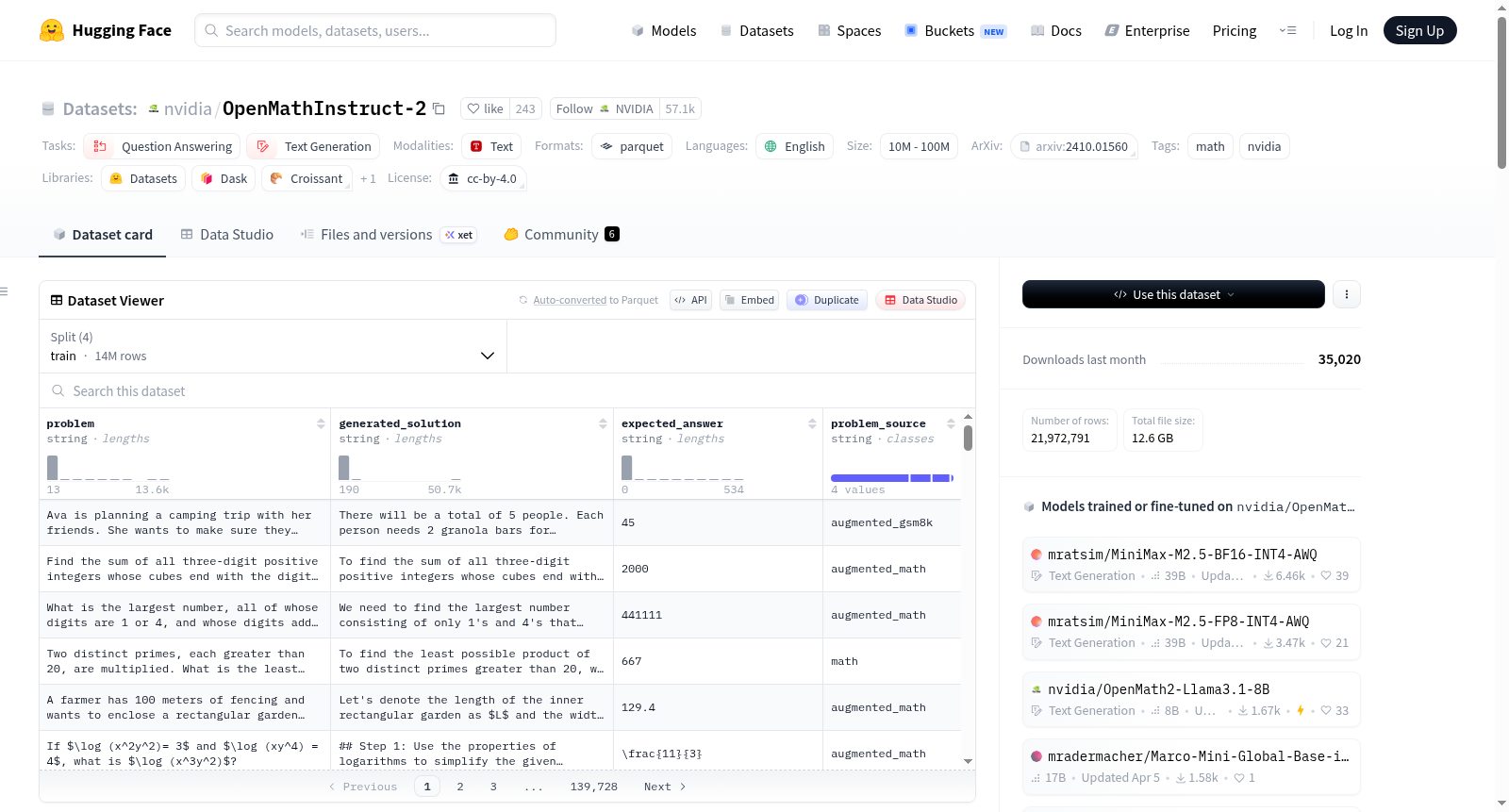
Task: Click the sort icon on generated_solution column
Action: 603,423
